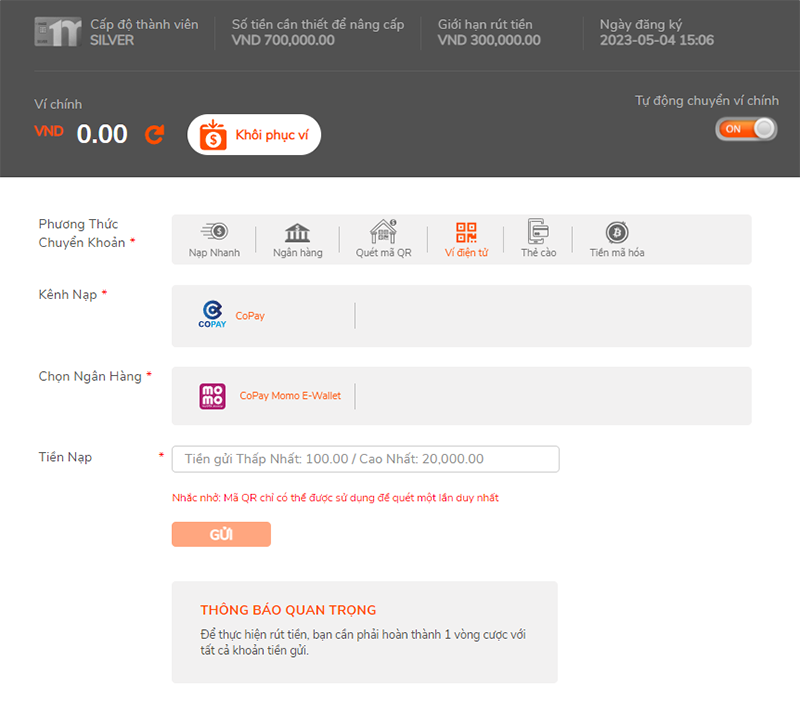Switch to the Ngân hàng tab label

tap(297, 253)
